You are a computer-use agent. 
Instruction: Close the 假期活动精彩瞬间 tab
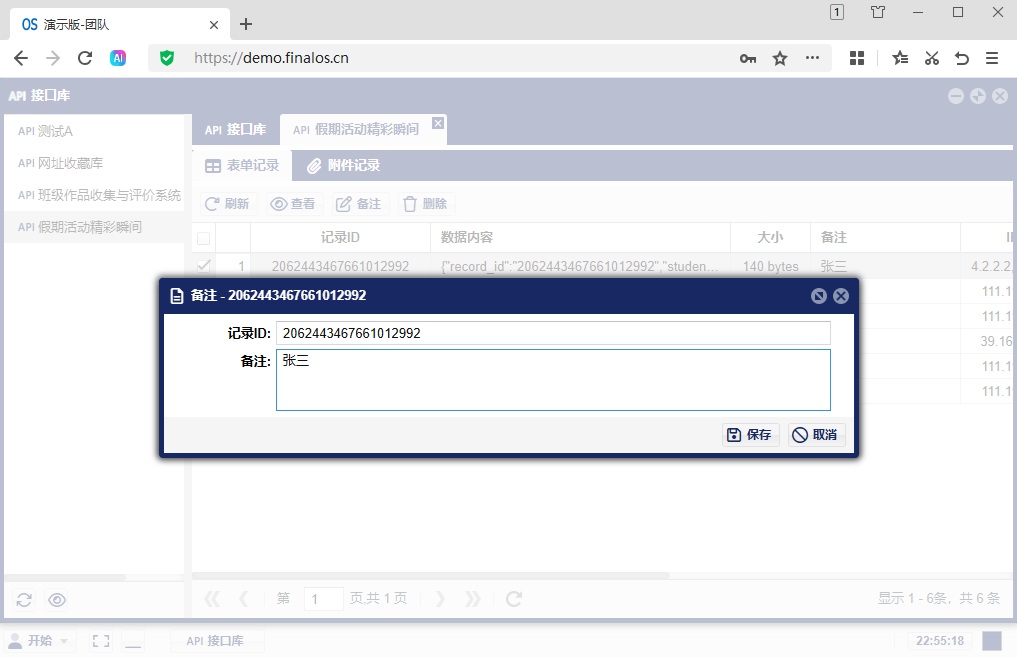(438, 123)
